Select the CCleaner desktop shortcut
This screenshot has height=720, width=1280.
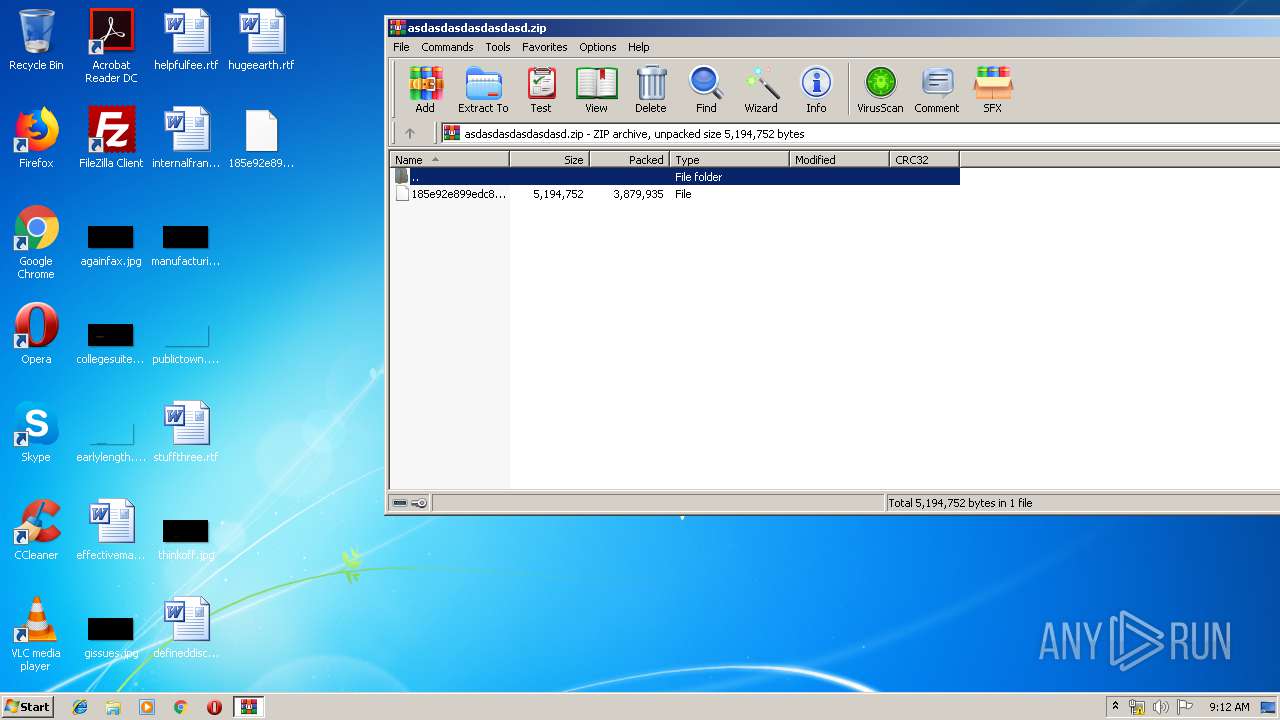[36, 530]
